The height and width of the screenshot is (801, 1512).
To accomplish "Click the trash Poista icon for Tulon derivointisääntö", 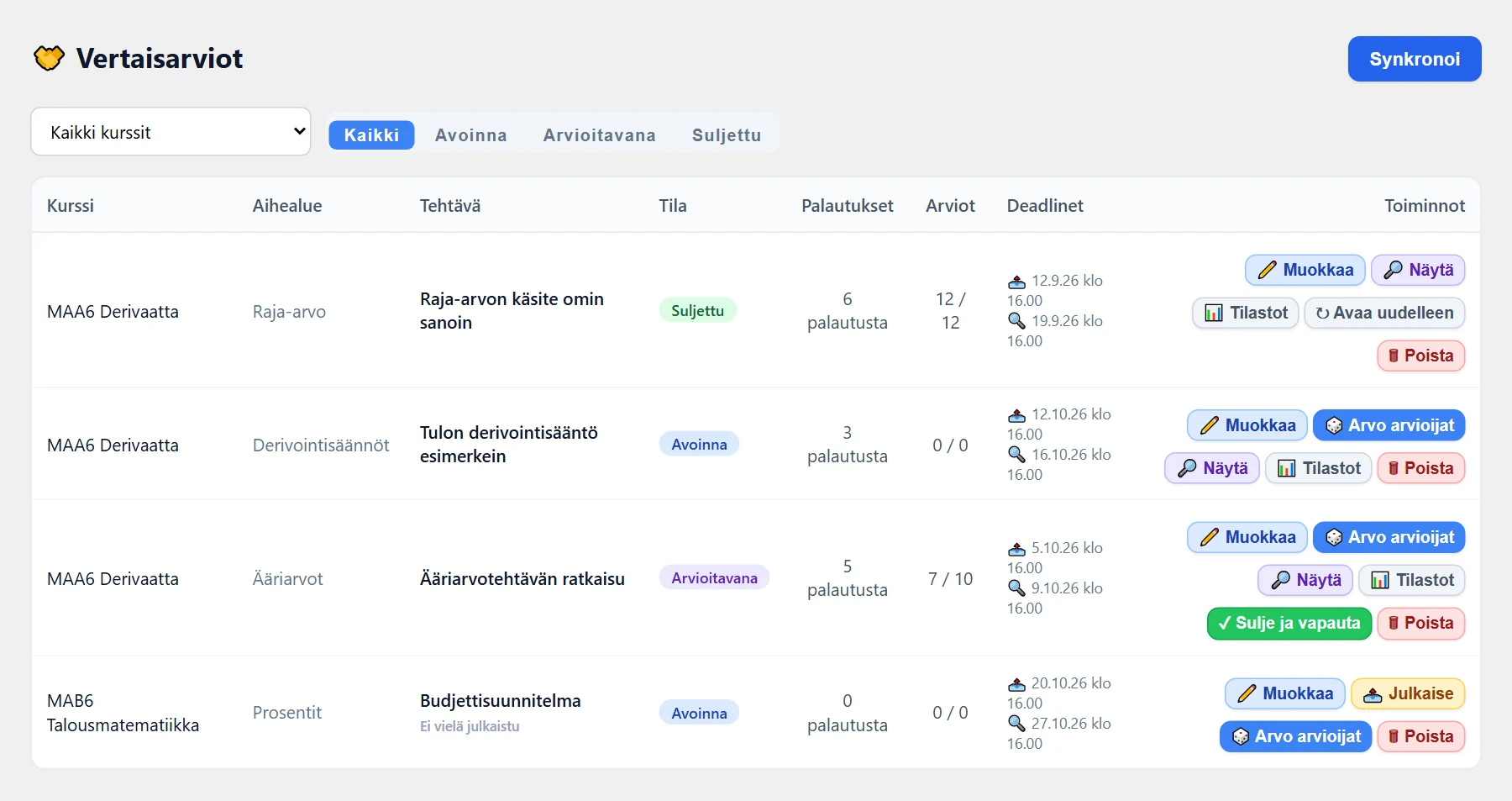I will (1394, 468).
